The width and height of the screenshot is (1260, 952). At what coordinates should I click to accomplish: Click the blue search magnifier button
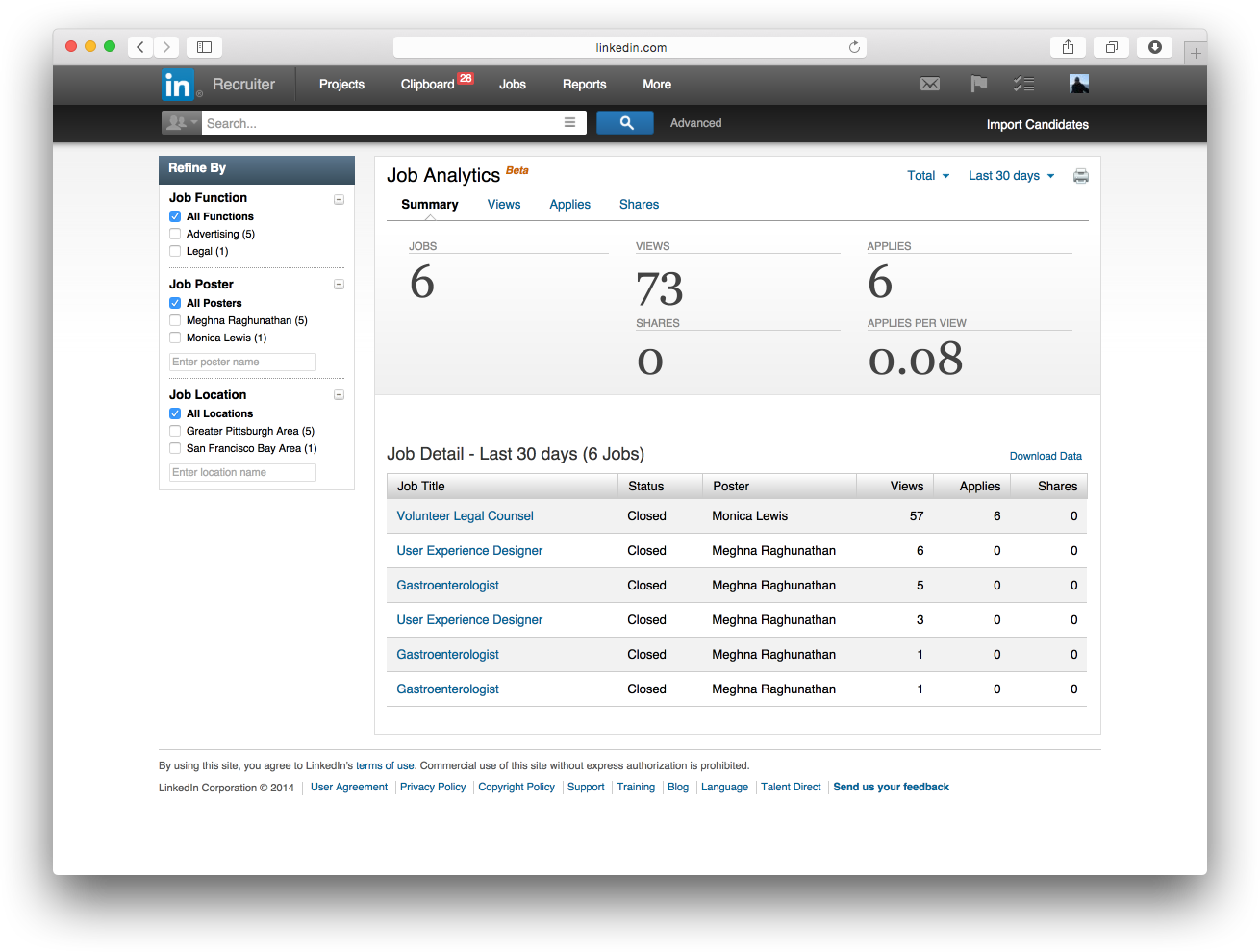[x=626, y=123]
